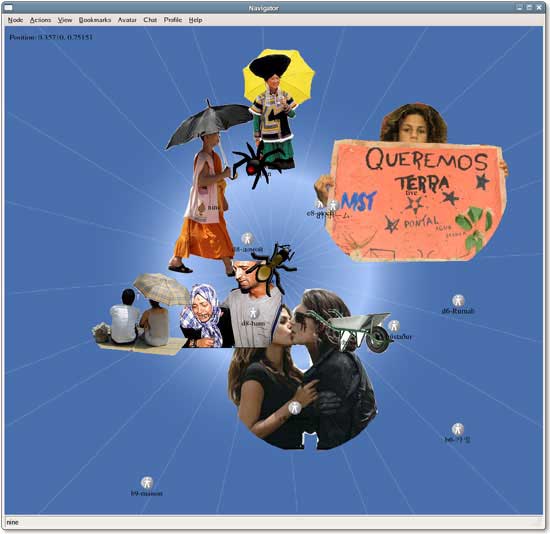Viewport: 550px width, 534px height.
Task: Maximize the Navigator window
Action: 529,7
